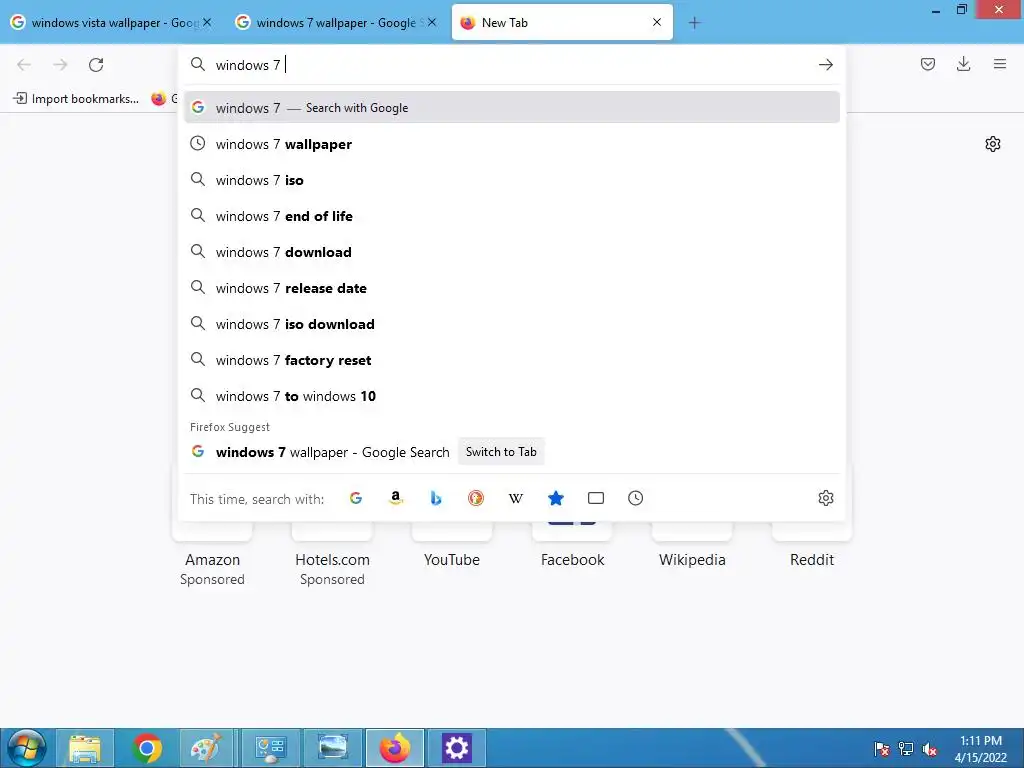Viewport: 1024px width, 768px height.
Task: Choose windows 7 factory reset suggestion
Action: pyautogui.click(x=512, y=359)
